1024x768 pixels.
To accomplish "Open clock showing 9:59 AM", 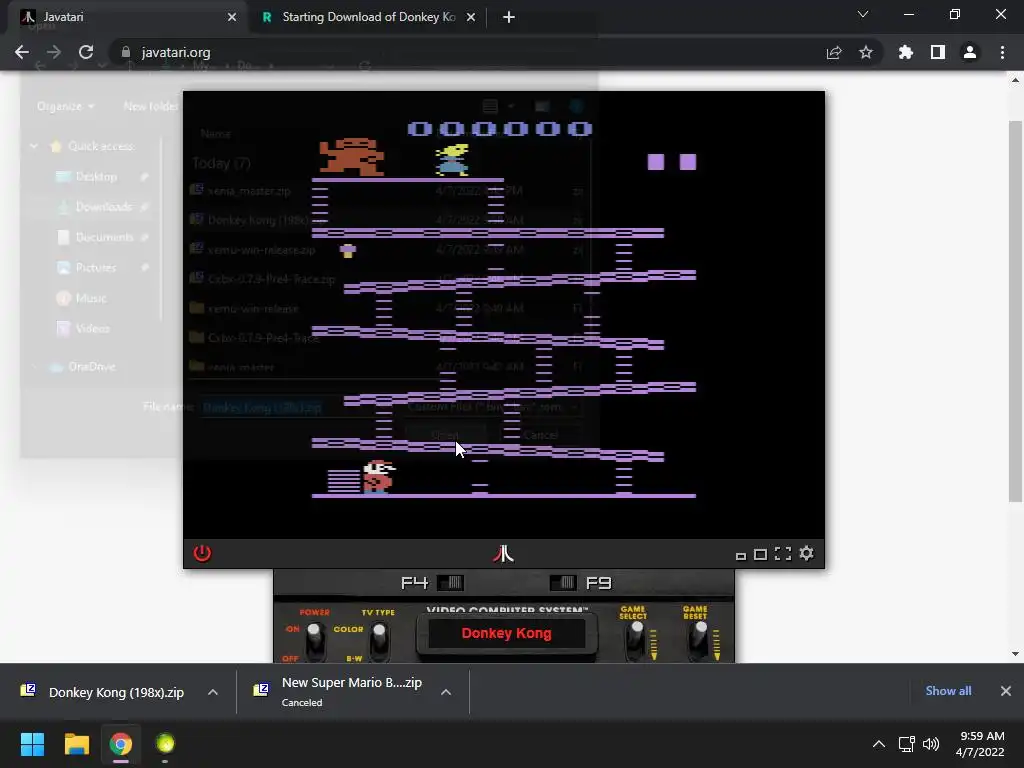I will (x=980, y=744).
